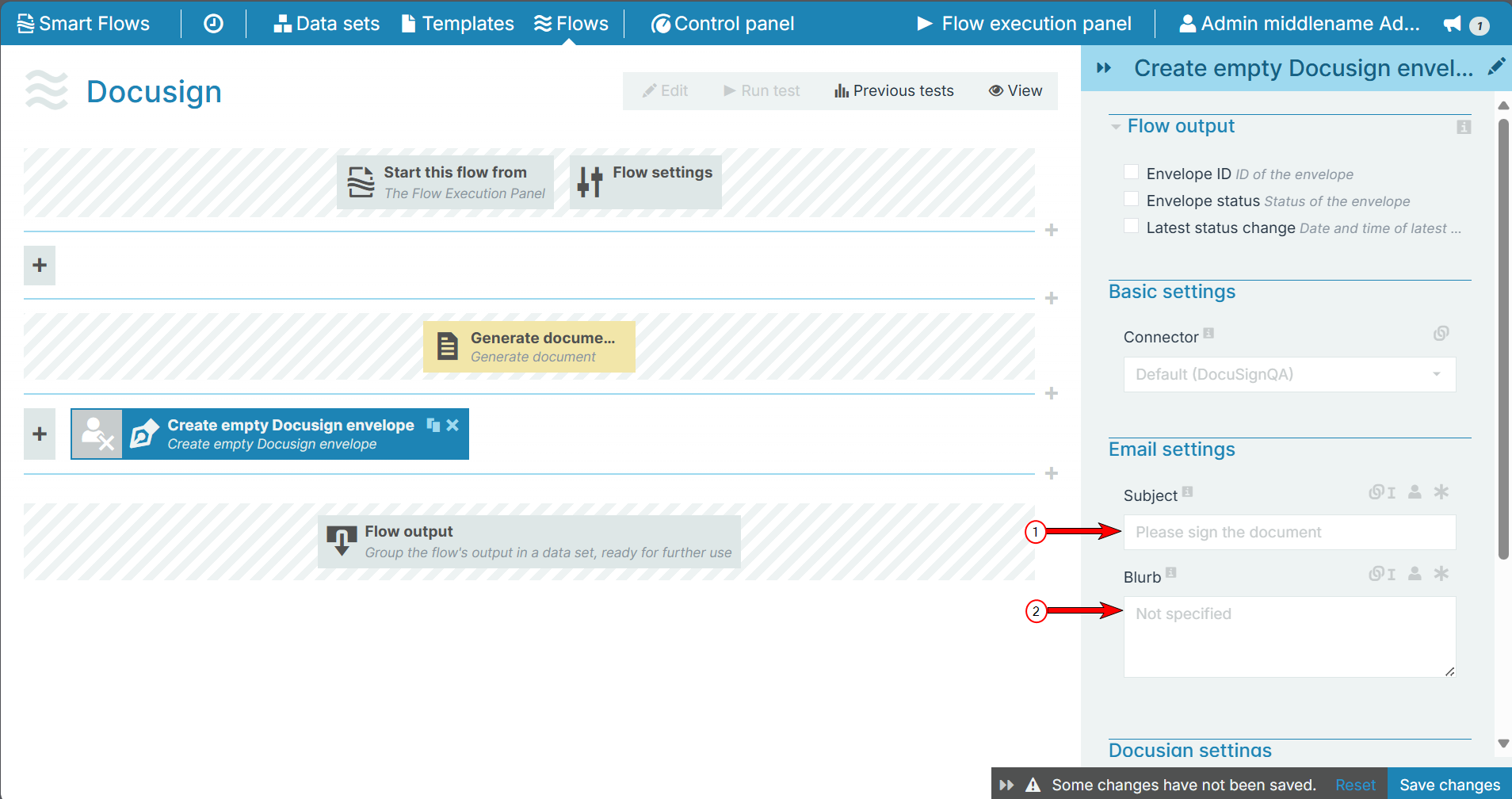The width and height of the screenshot is (1512, 799).
Task: Check the Envelope status output option
Action: [1131, 198]
